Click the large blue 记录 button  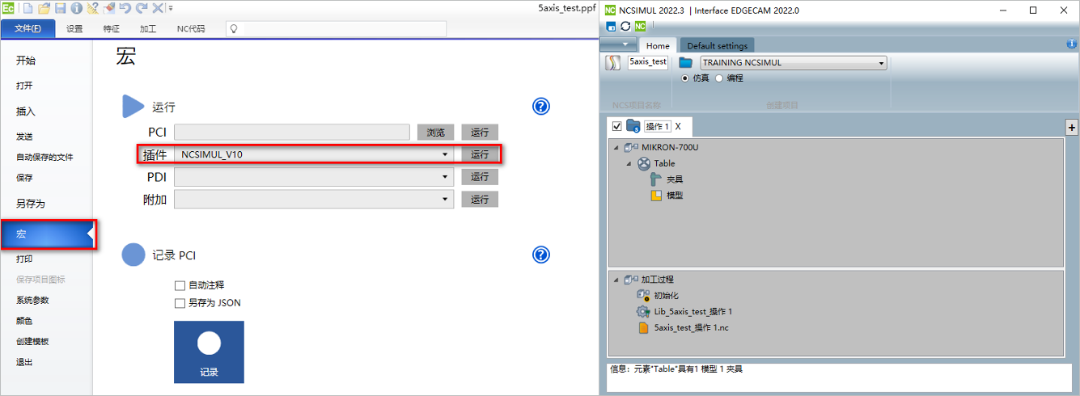click(x=209, y=351)
